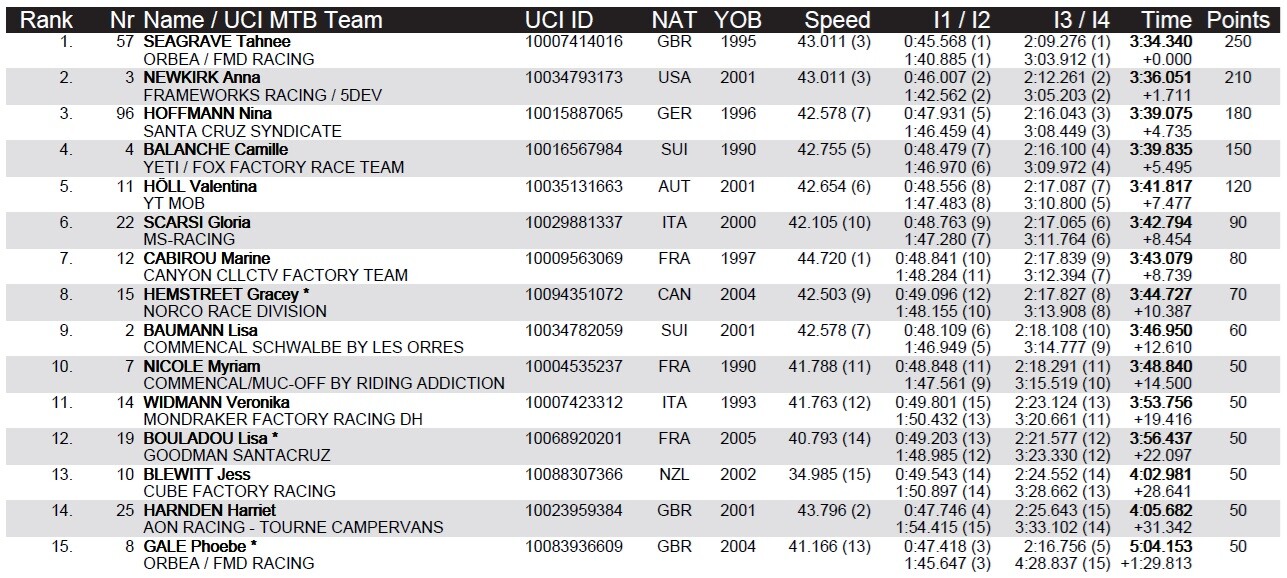Click team name SANTA CRUZ SYNDICATE

[243, 131]
